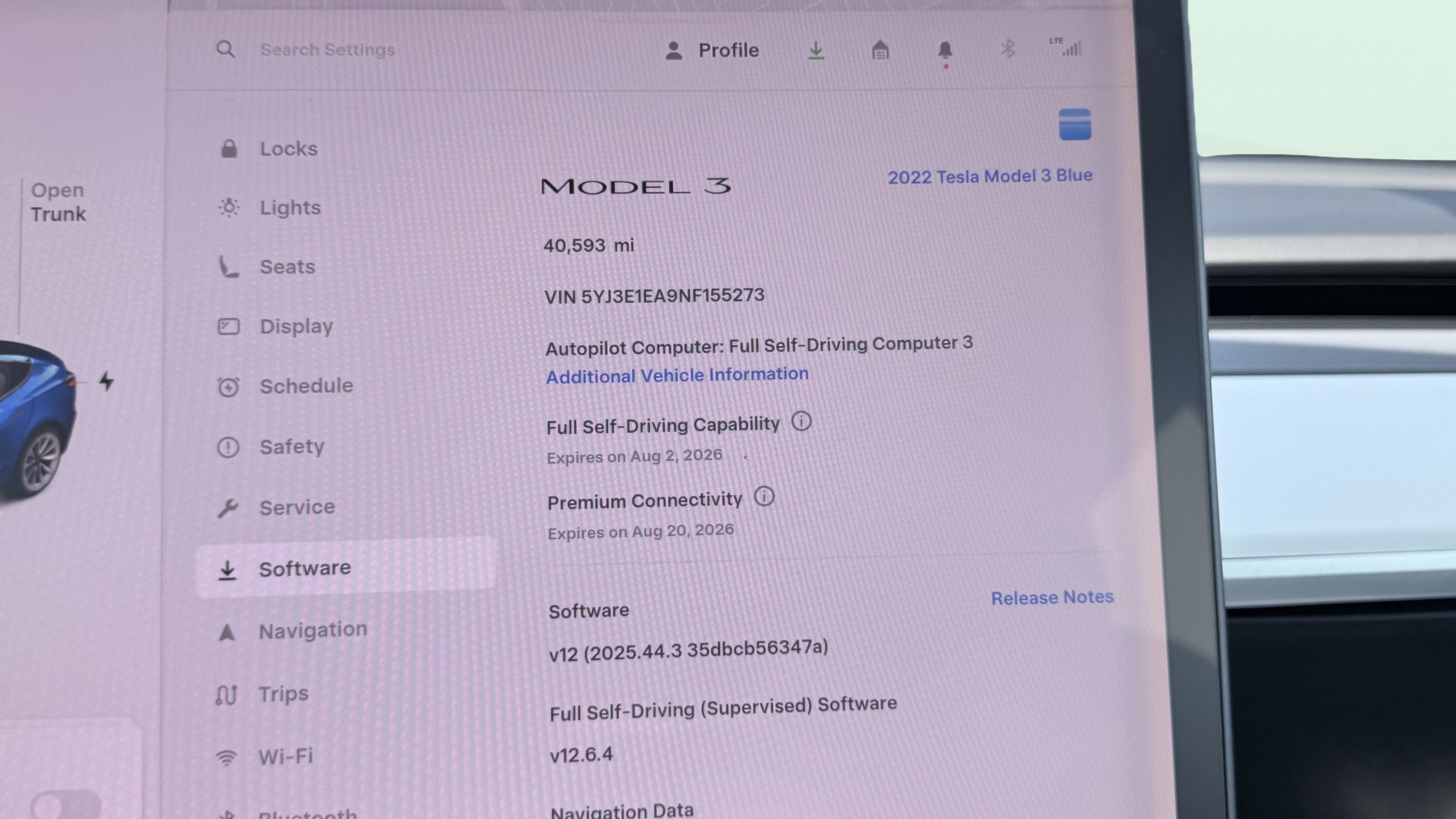Tap the Navigation Data label
This screenshot has height=819, width=1456.
pos(622,811)
